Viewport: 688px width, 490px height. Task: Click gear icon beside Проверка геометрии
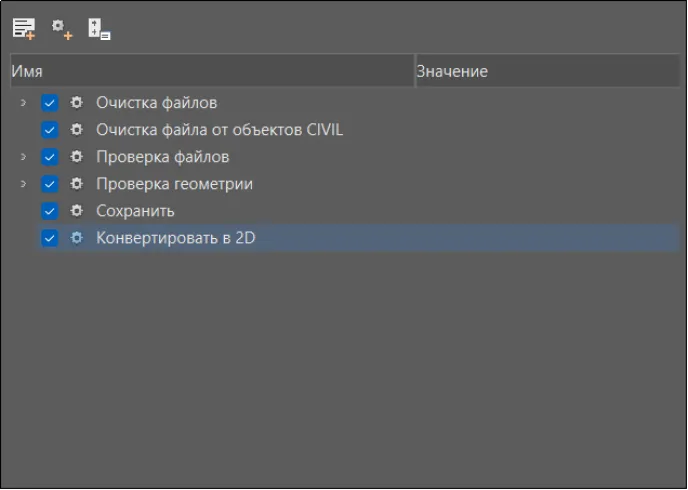(x=77, y=184)
